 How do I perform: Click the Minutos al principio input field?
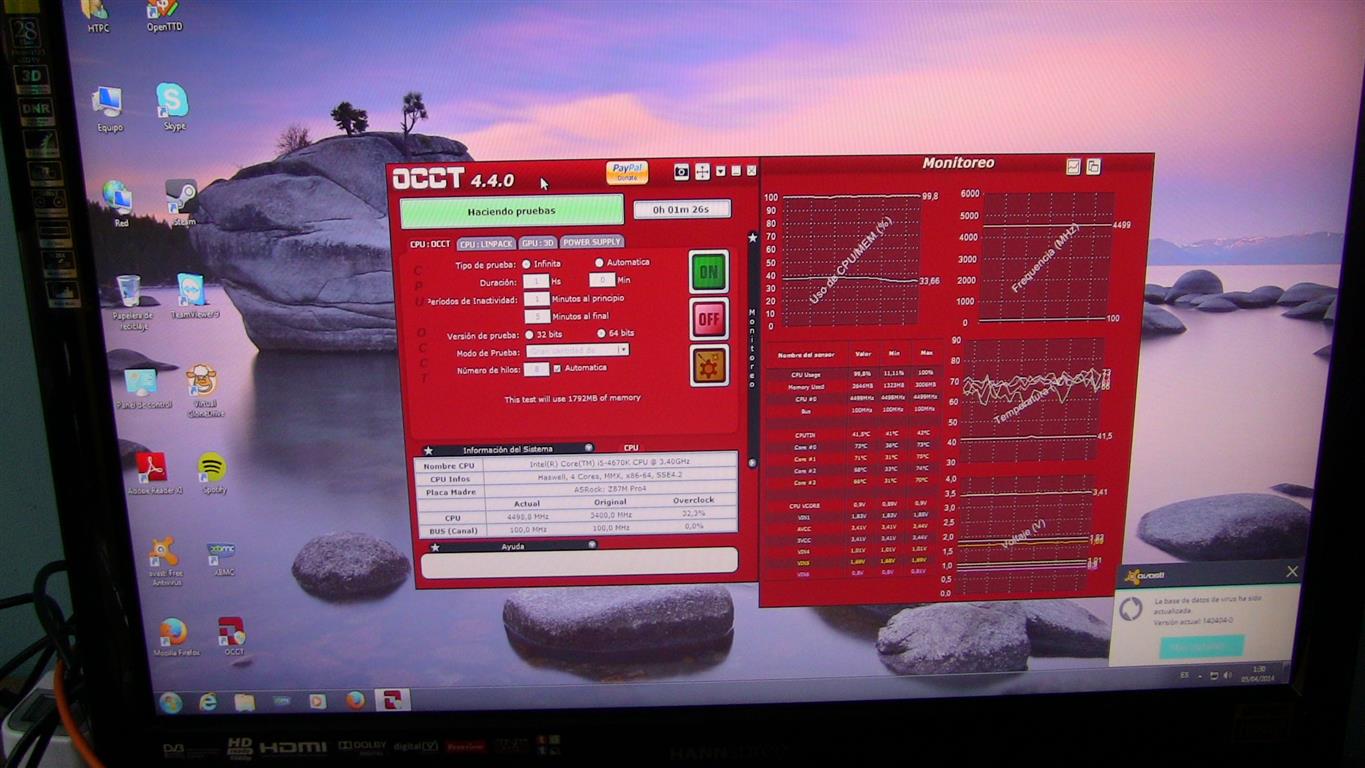pyautogui.click(x=537, y=299)
